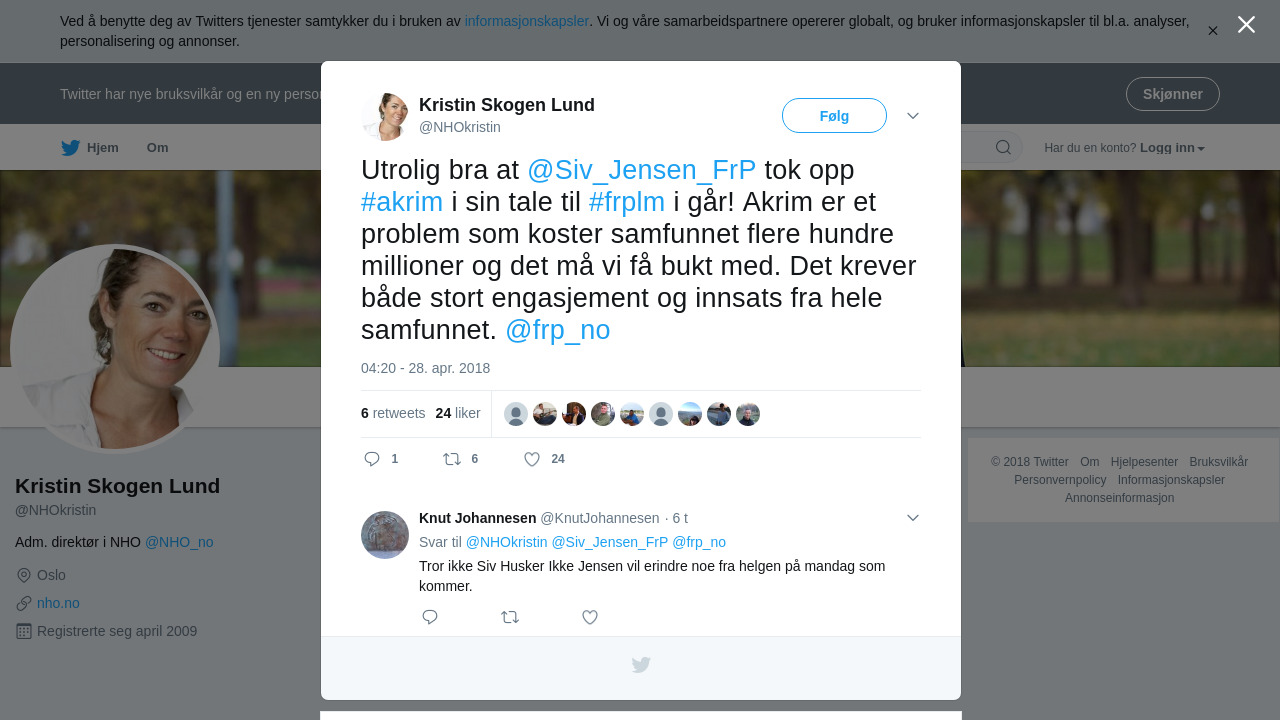This screenshot has width=1280, height=720.
Task: Click the search magnifier icon
Action: (1003, 148)
